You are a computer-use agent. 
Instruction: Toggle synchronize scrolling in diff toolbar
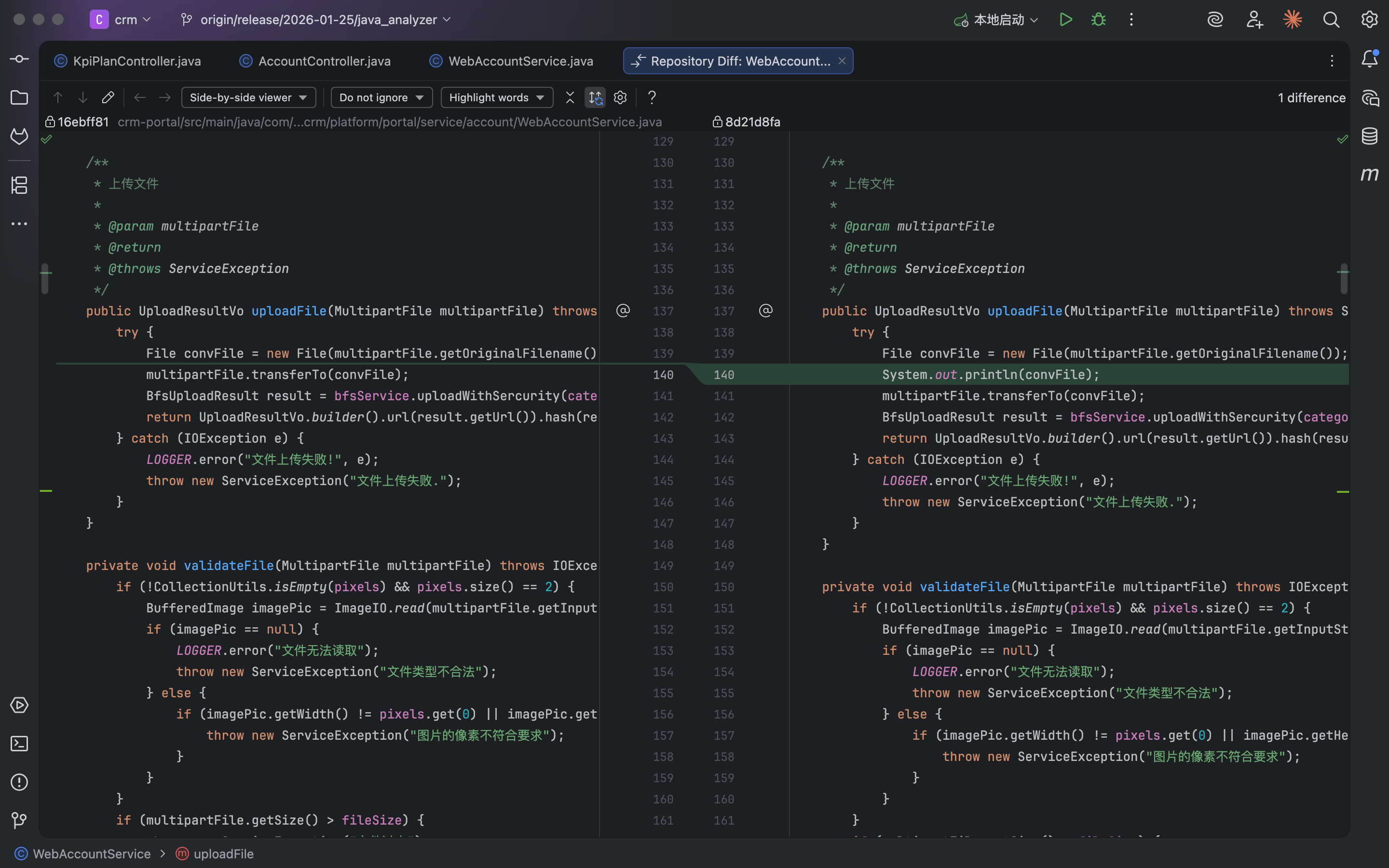595,97
